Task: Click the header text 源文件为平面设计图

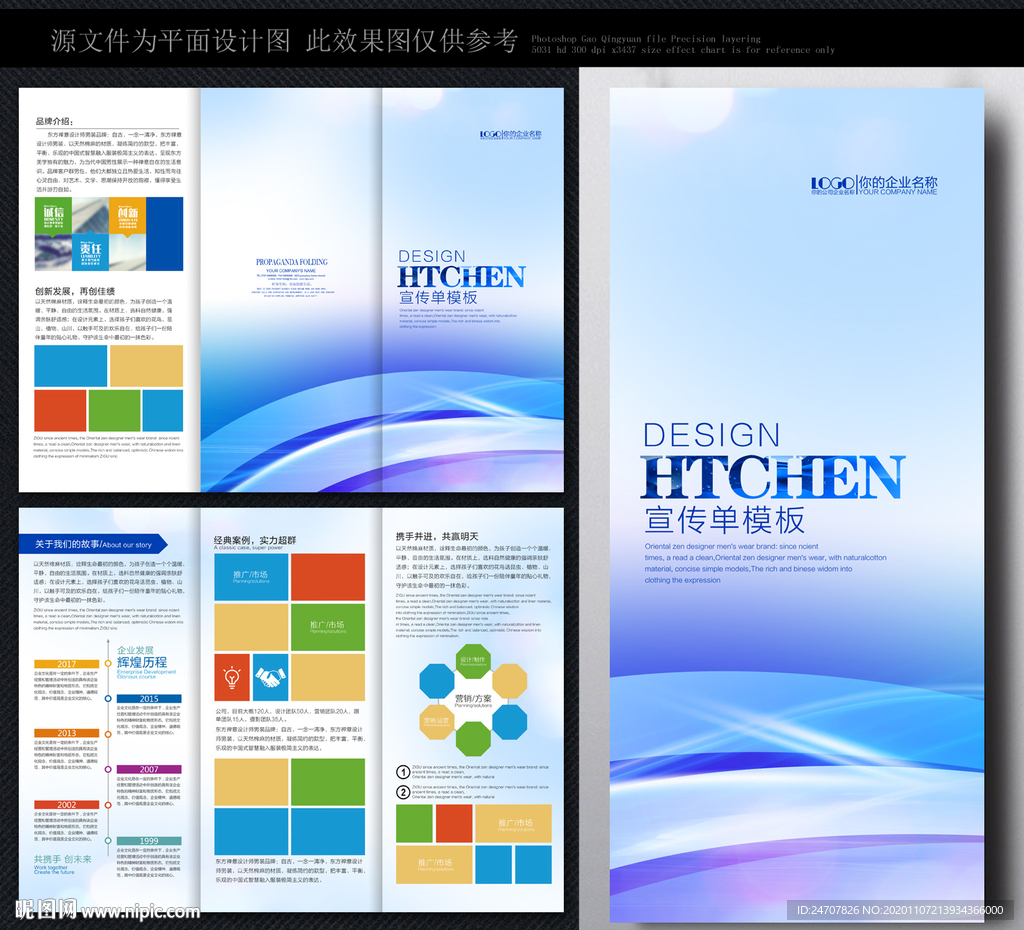Action: pyautogui.click(x=170, y=41)
